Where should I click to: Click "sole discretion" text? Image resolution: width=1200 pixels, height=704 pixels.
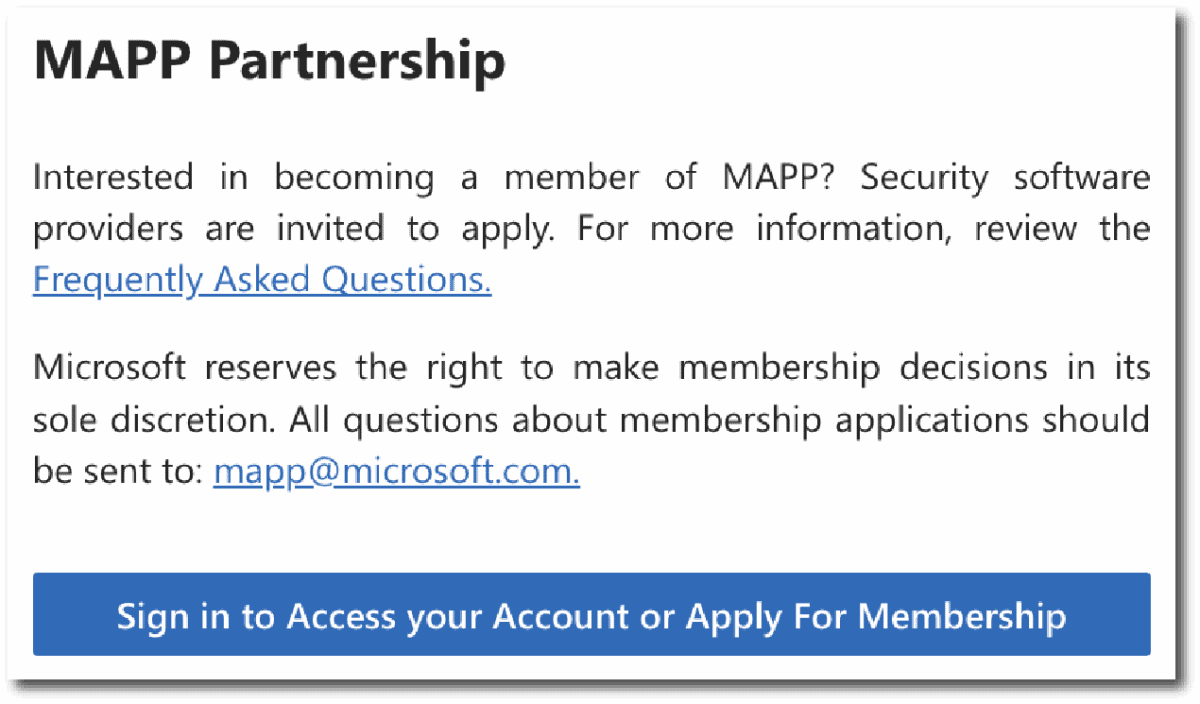(150, 419)
